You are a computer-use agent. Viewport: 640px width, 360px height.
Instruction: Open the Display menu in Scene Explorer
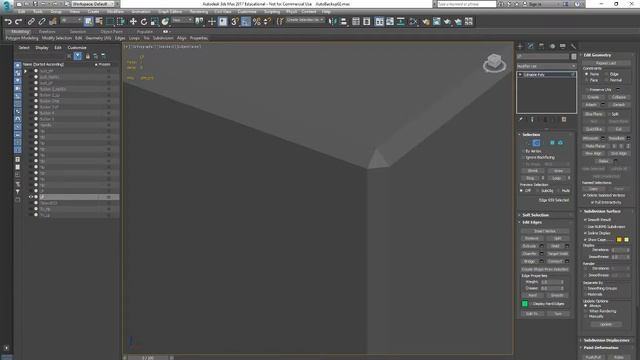coord(42,48)
